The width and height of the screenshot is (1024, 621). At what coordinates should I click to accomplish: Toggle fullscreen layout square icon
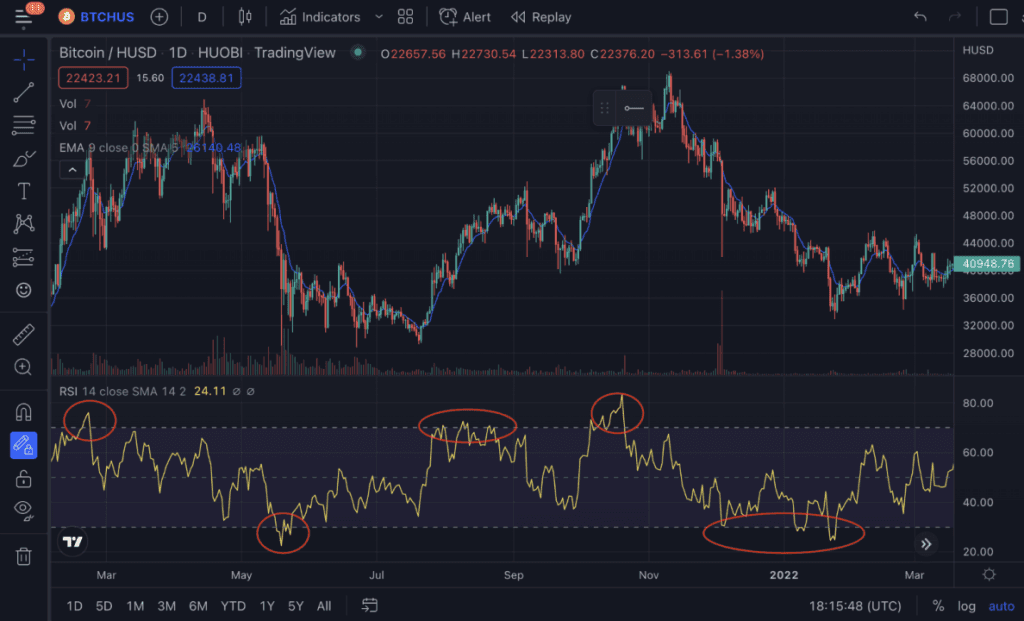point(999,17)
